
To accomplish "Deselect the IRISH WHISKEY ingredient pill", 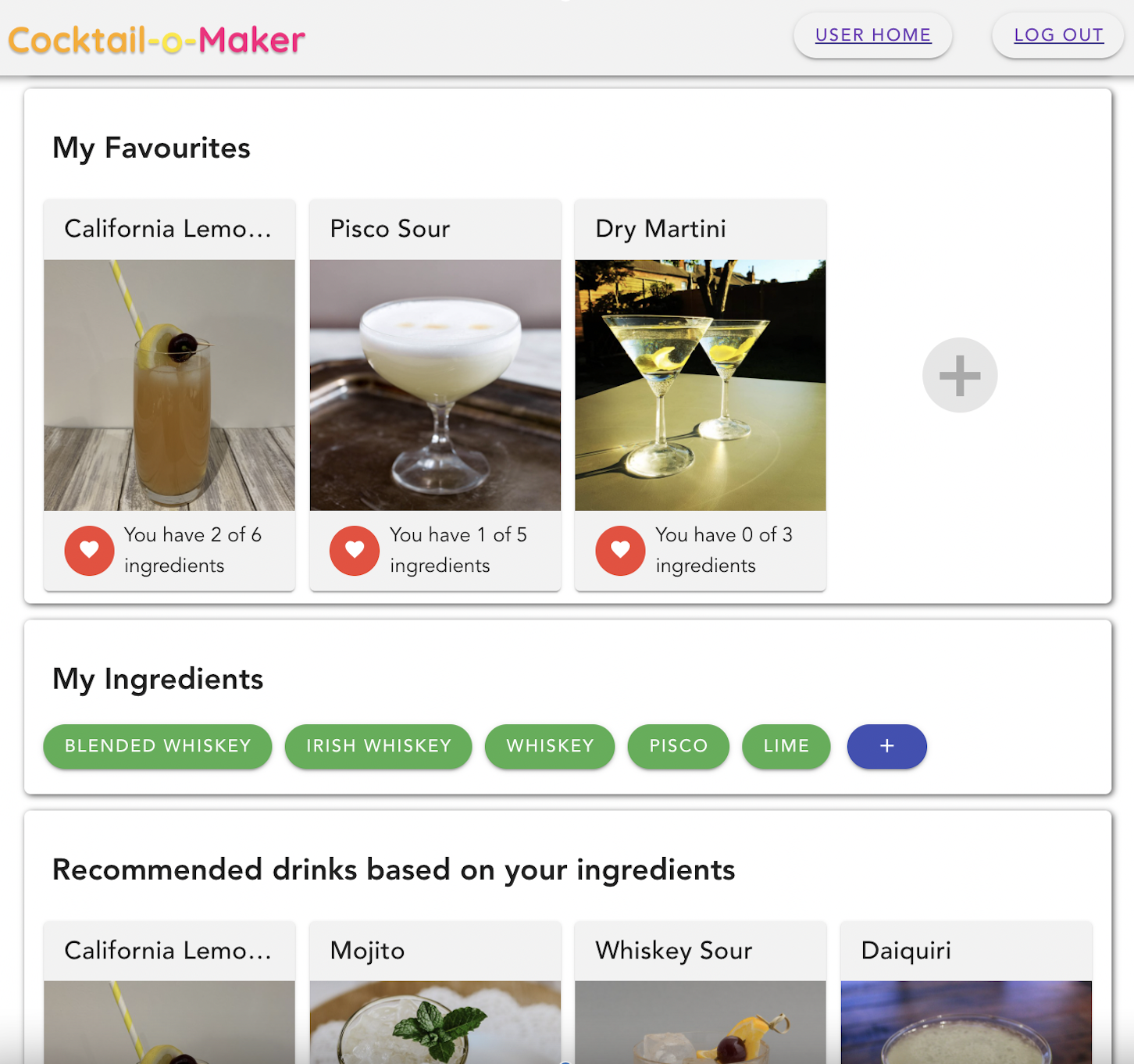I will pyautogui.click(x=378, y=746).
